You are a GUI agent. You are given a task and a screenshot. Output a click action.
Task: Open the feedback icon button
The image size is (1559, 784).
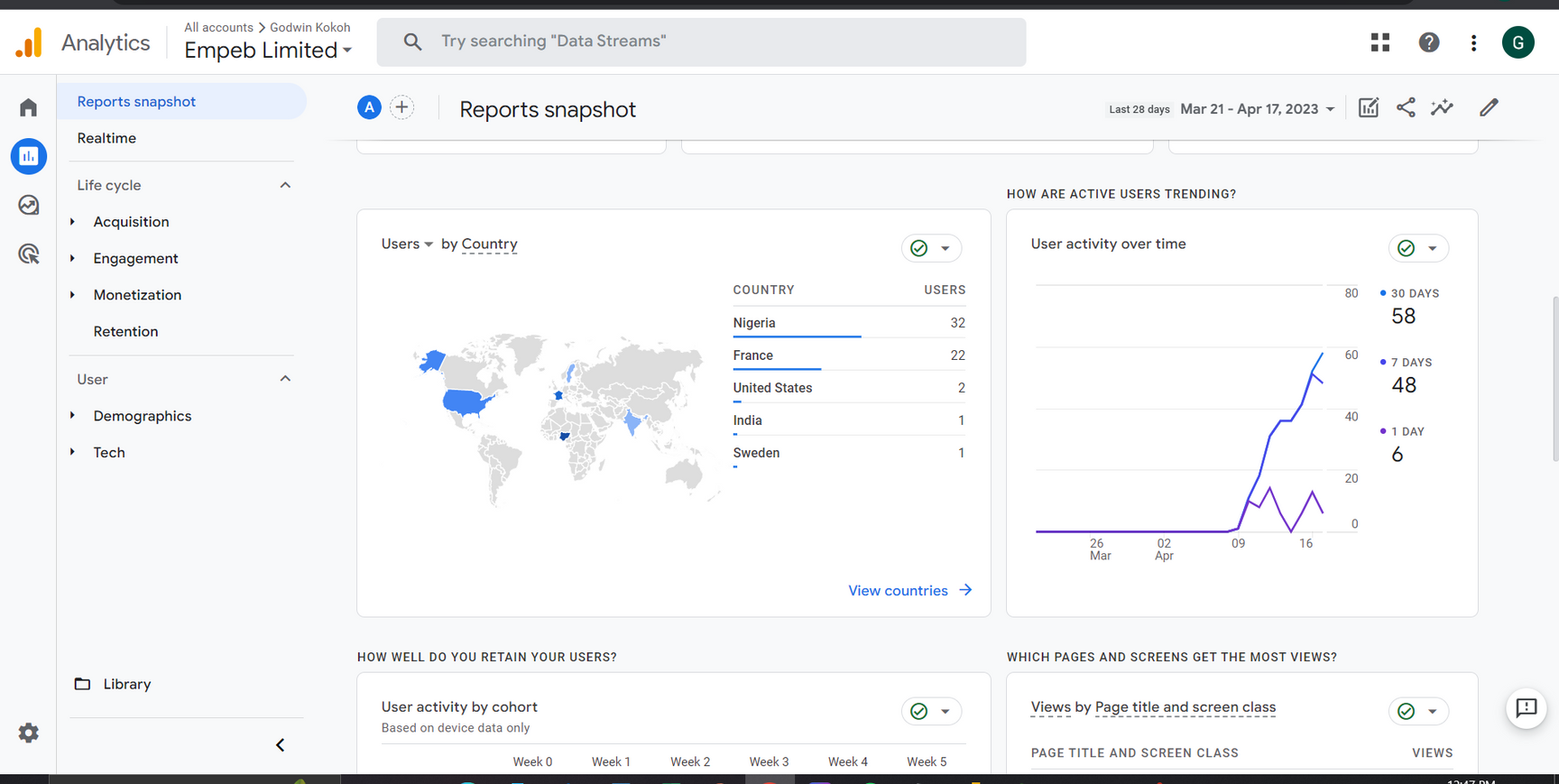[1527, 708]
